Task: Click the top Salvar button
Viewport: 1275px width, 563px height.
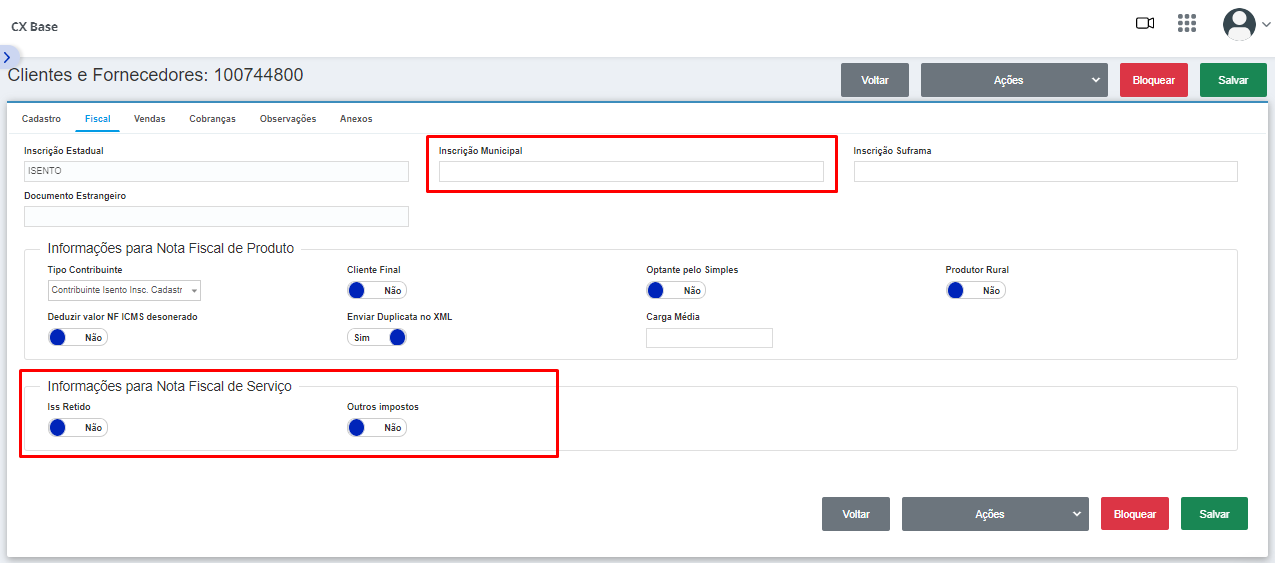Action: coord(1233,80)
